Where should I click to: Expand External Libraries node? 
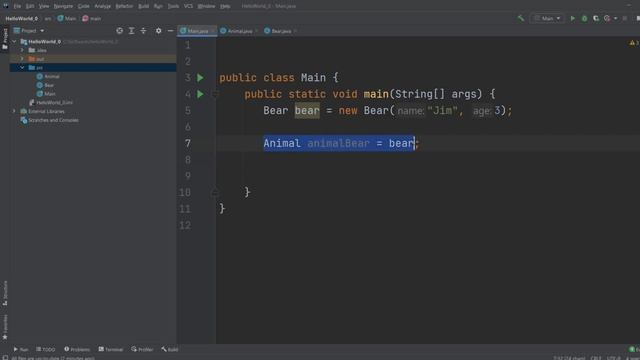point(14,111)
